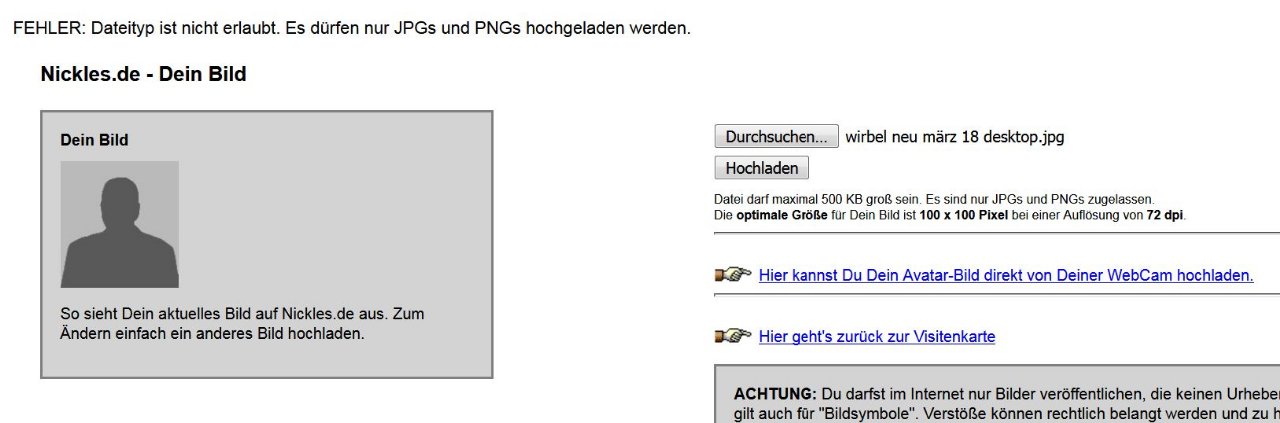1280x423 pixels.
Task: Click the warning line mentioning Bildsymbole
Action: coord(1000,413)
